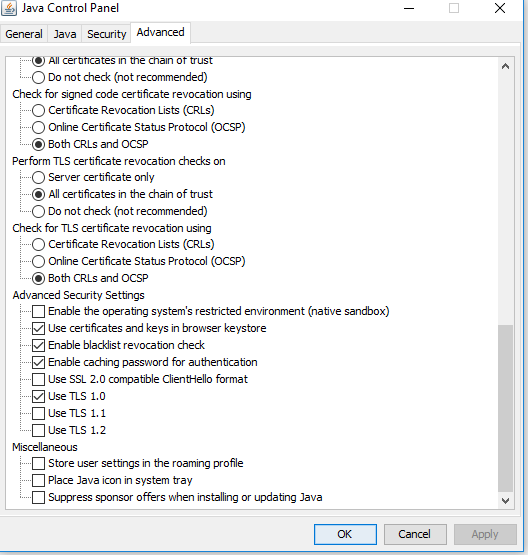The image size is (528, 555).
Task: Select Server certificate only radio button
Action: [x=38, y=177]
